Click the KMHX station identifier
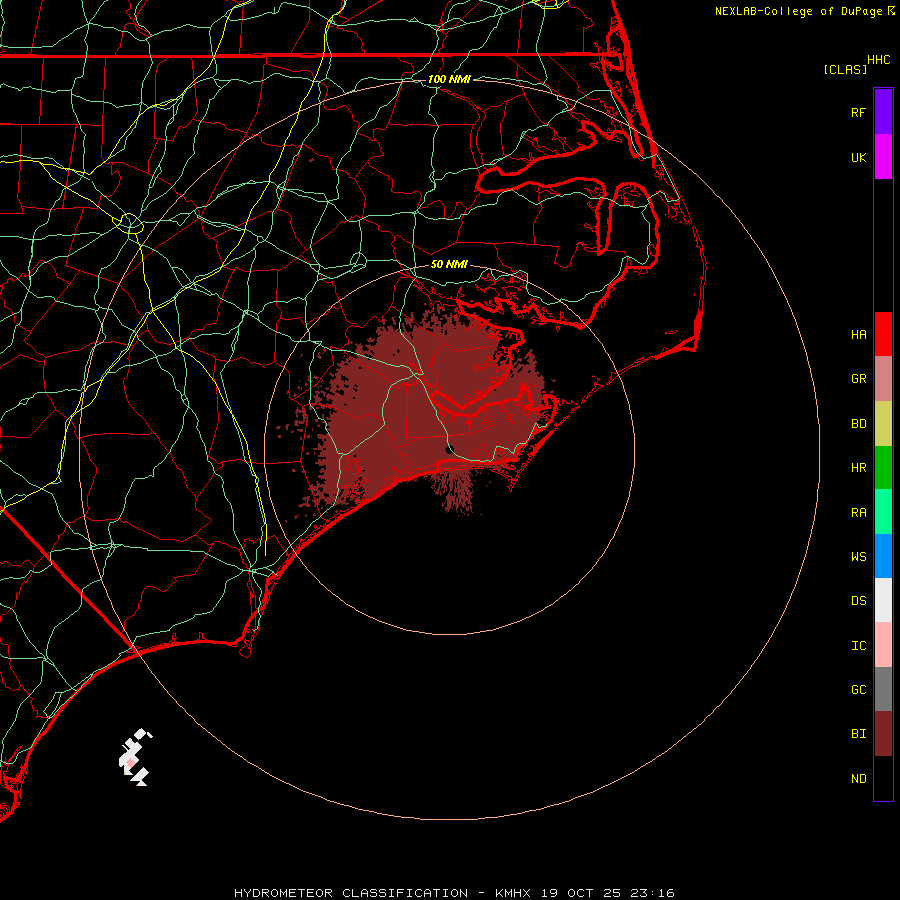This screenshot has width=900, height=900. point(513,893)
